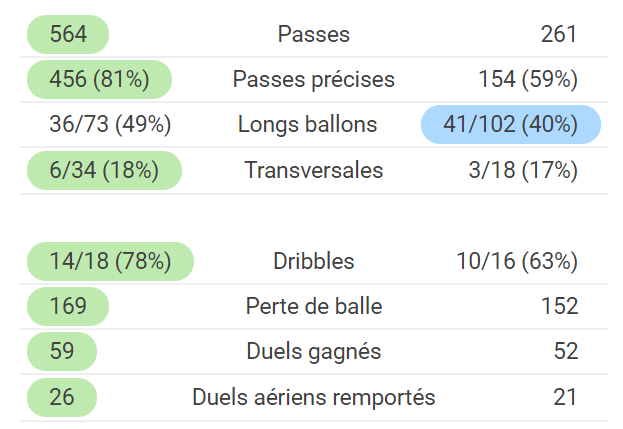Viewport: 623px width, 429px height.
Task: Select the 14/18 (78%) dribbles badge
Action: [110, 261]
